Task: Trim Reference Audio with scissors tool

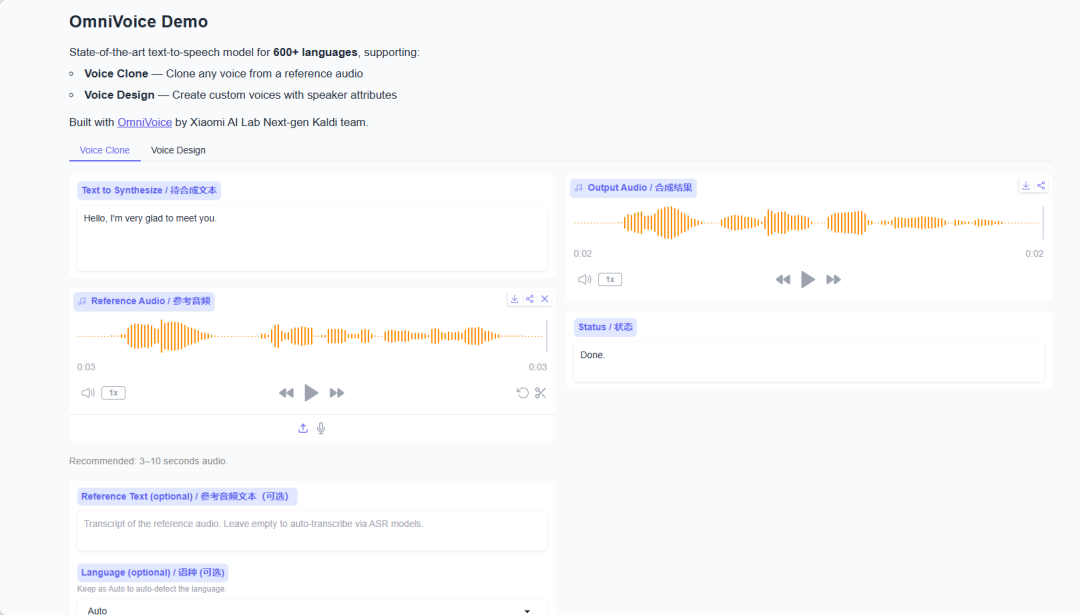Action: (x=541, y=393)
